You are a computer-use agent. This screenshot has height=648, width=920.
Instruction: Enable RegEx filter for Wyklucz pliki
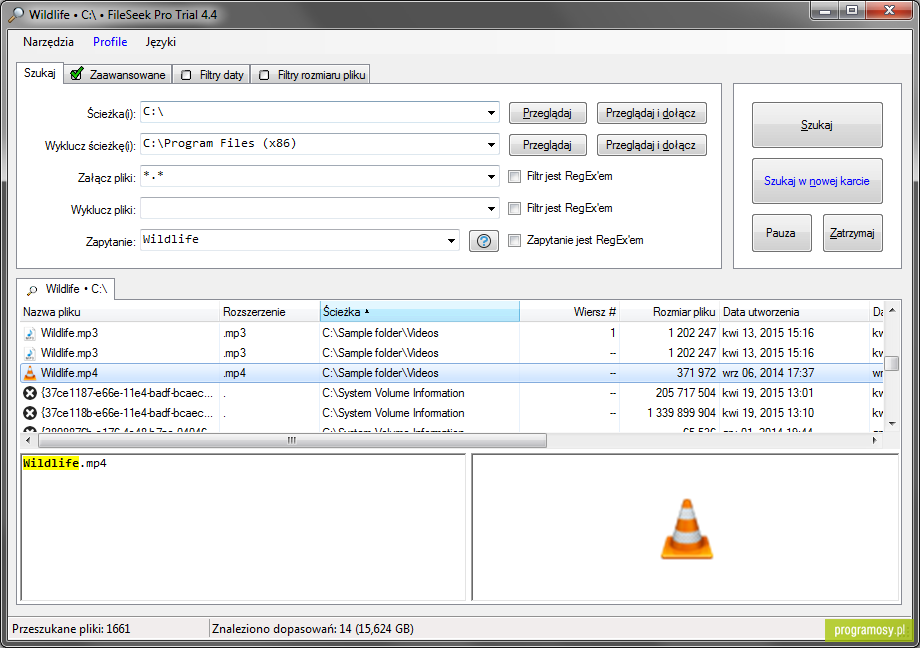point(515,208)
